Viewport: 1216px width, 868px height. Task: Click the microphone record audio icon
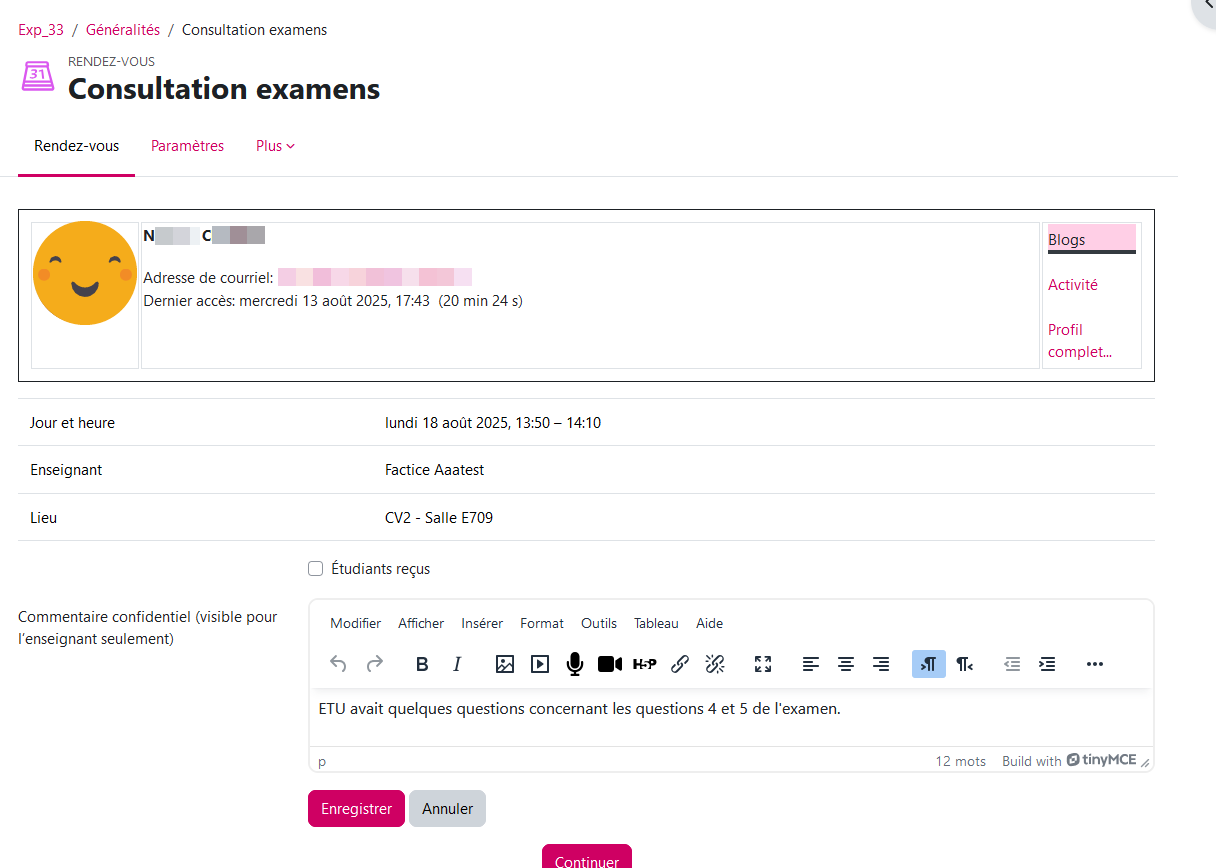574,664
